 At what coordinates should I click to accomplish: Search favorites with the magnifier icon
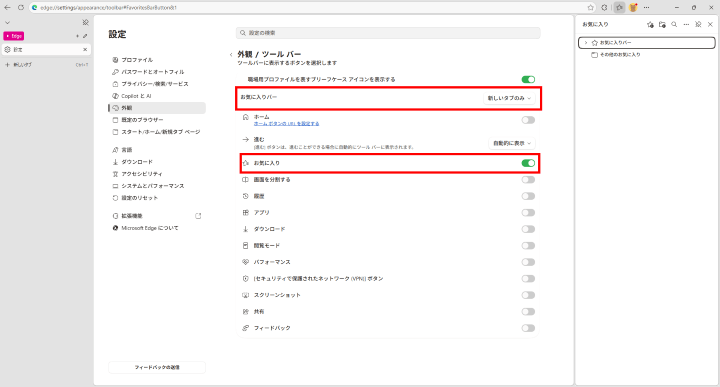pos(674,24)
